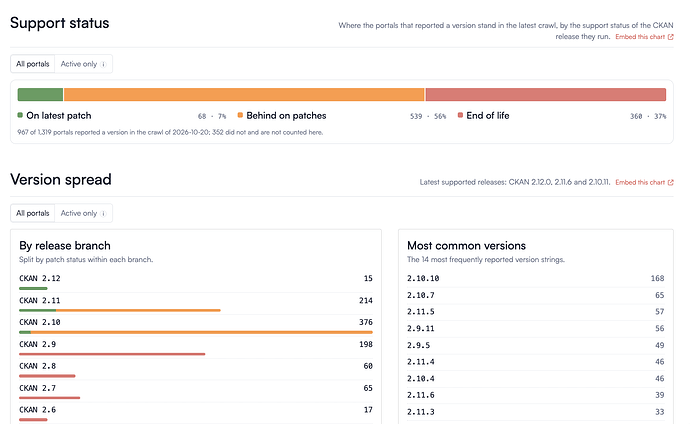Click red End of life bar segment
Viewport: 690px width, 424px height.
point(546,95)
